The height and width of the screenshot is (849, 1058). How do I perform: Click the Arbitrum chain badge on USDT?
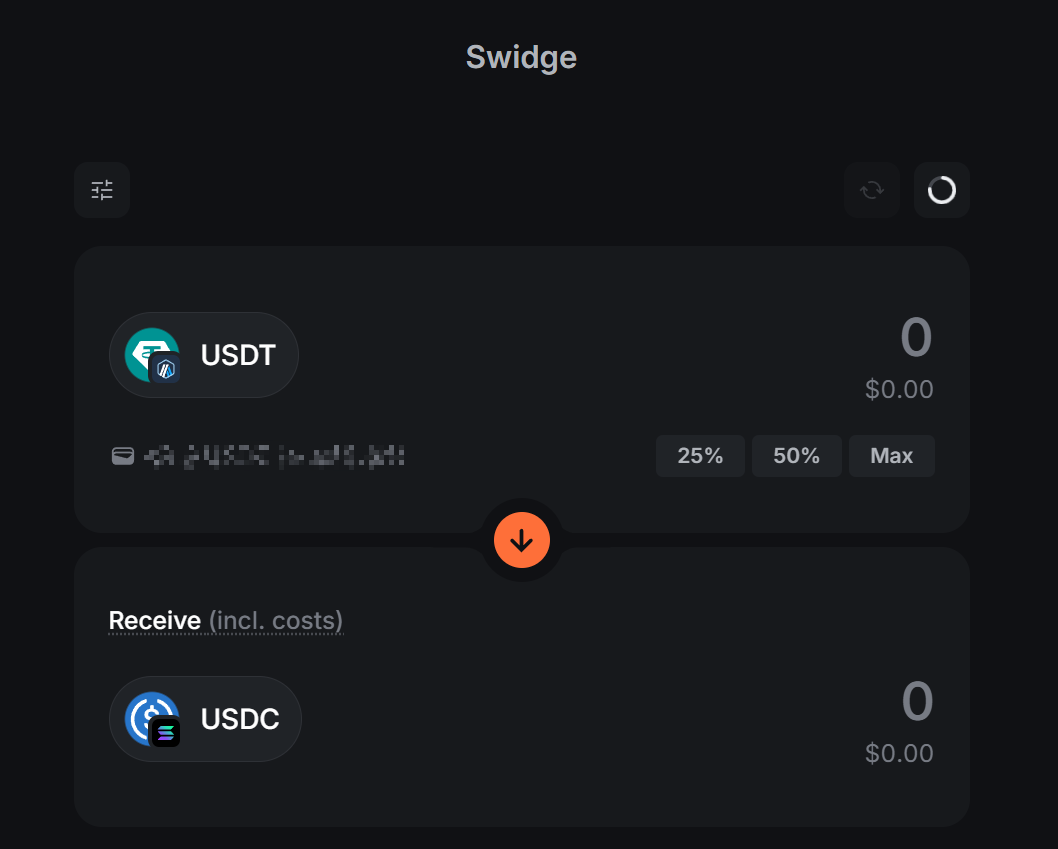click(165, 369)
